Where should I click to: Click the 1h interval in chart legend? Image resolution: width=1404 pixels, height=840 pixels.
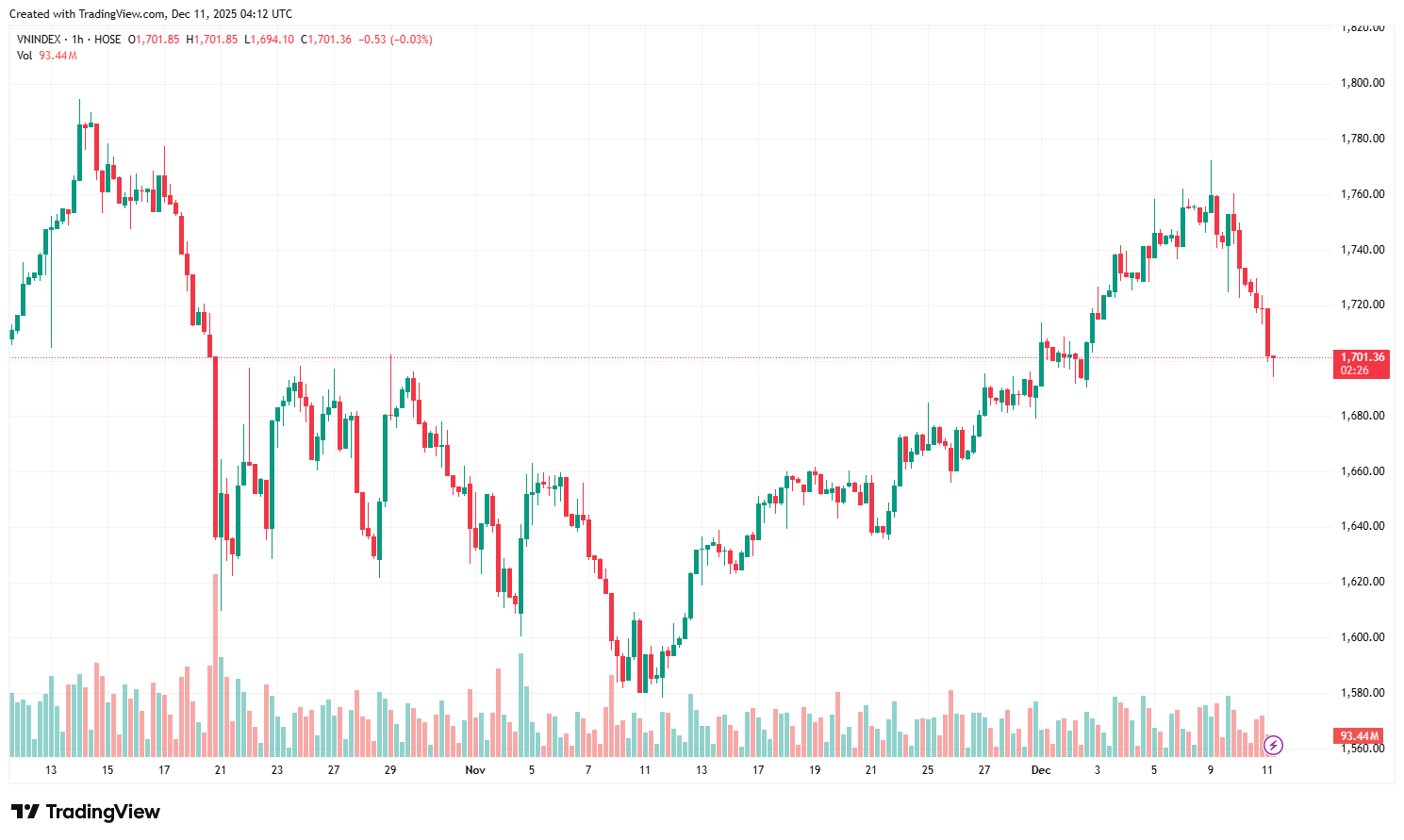pos(77,40)
